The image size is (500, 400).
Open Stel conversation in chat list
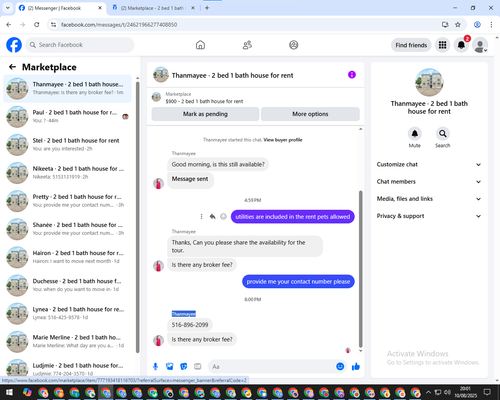67,145
